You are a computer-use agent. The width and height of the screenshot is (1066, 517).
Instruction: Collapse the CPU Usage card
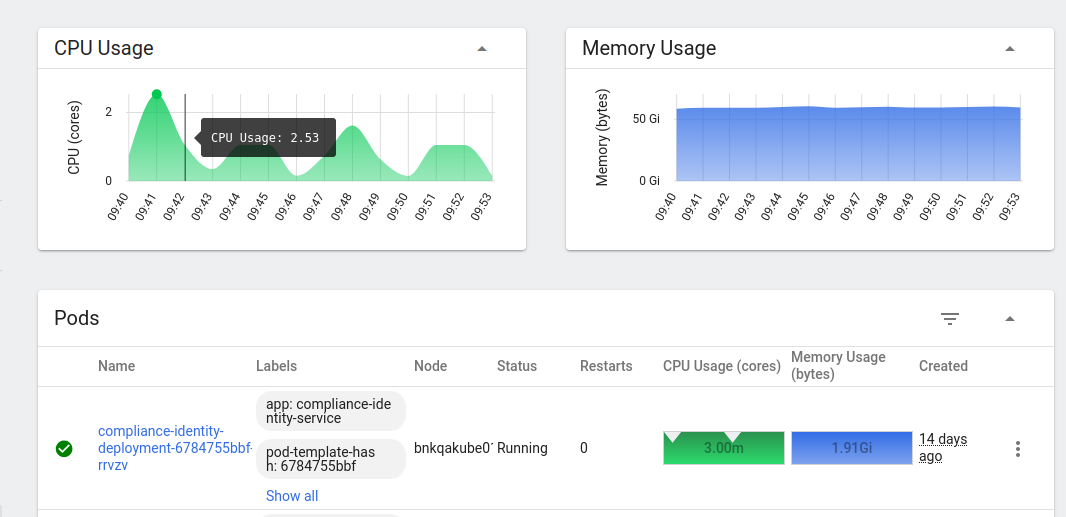click(482, 48)
